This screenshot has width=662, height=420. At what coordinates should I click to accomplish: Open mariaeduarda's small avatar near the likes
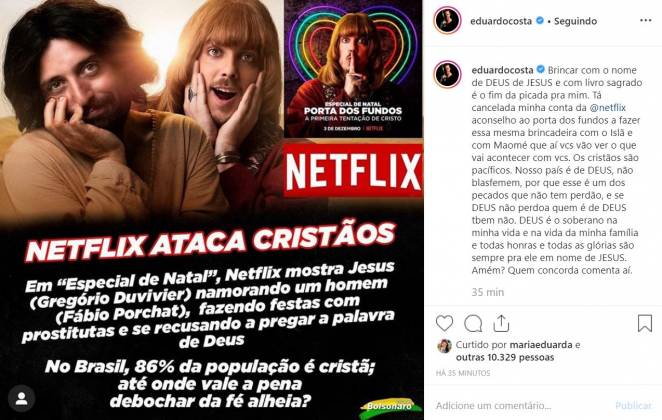(444, 346)
